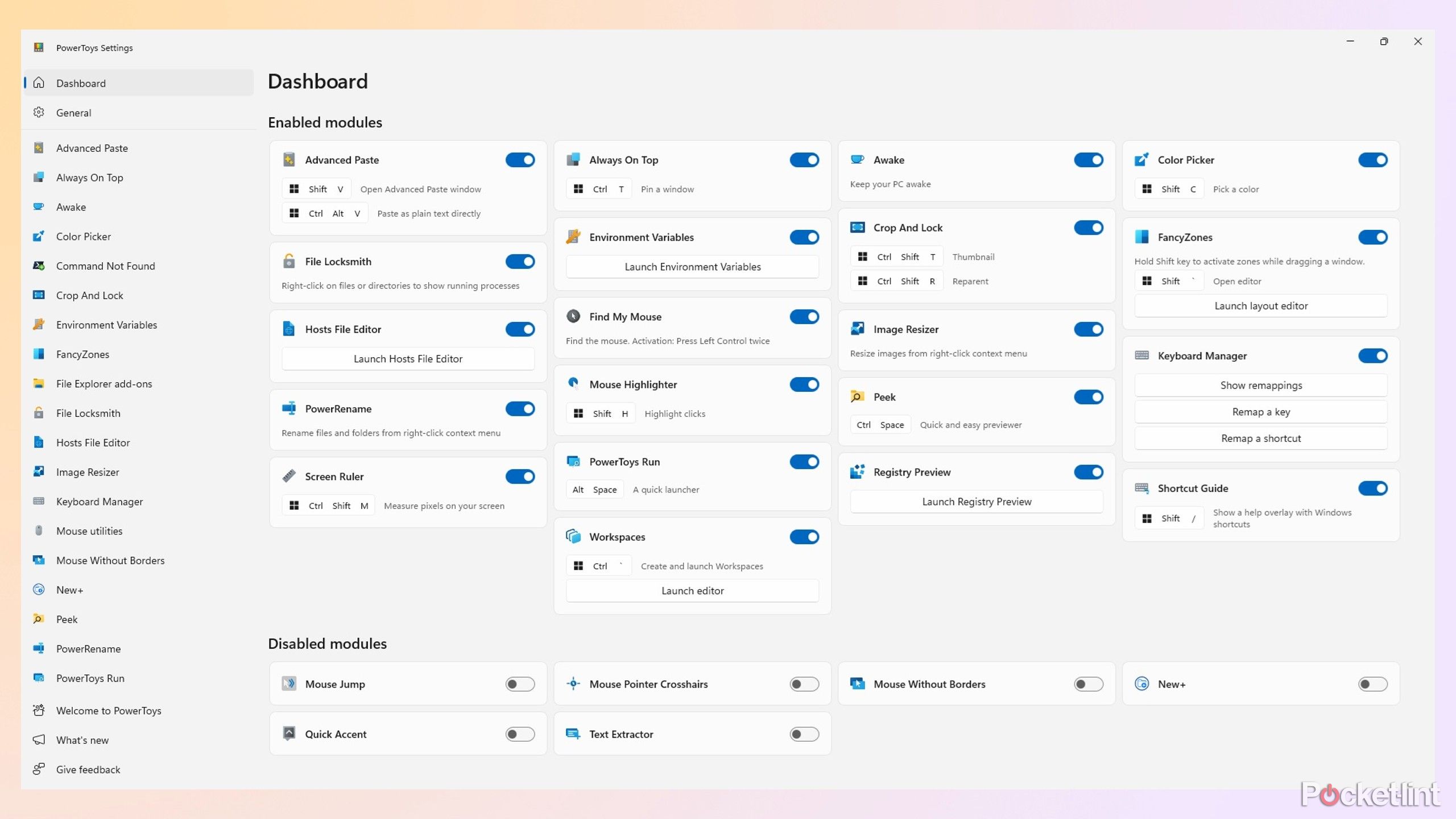
Task: Click the PowerToys Run card icon
Action: [573, 462]
